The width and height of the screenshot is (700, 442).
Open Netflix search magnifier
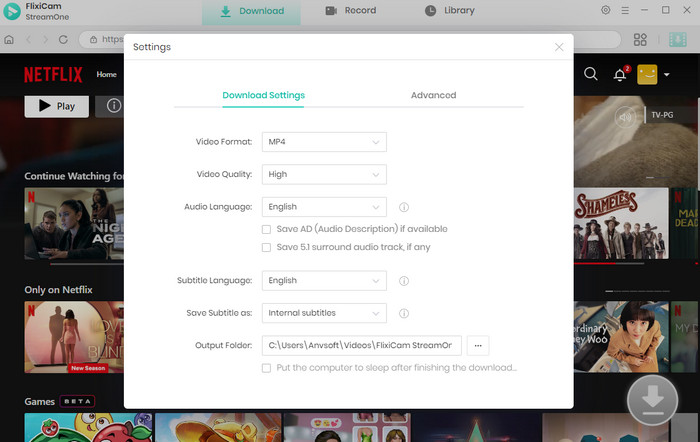click(591, 74)
